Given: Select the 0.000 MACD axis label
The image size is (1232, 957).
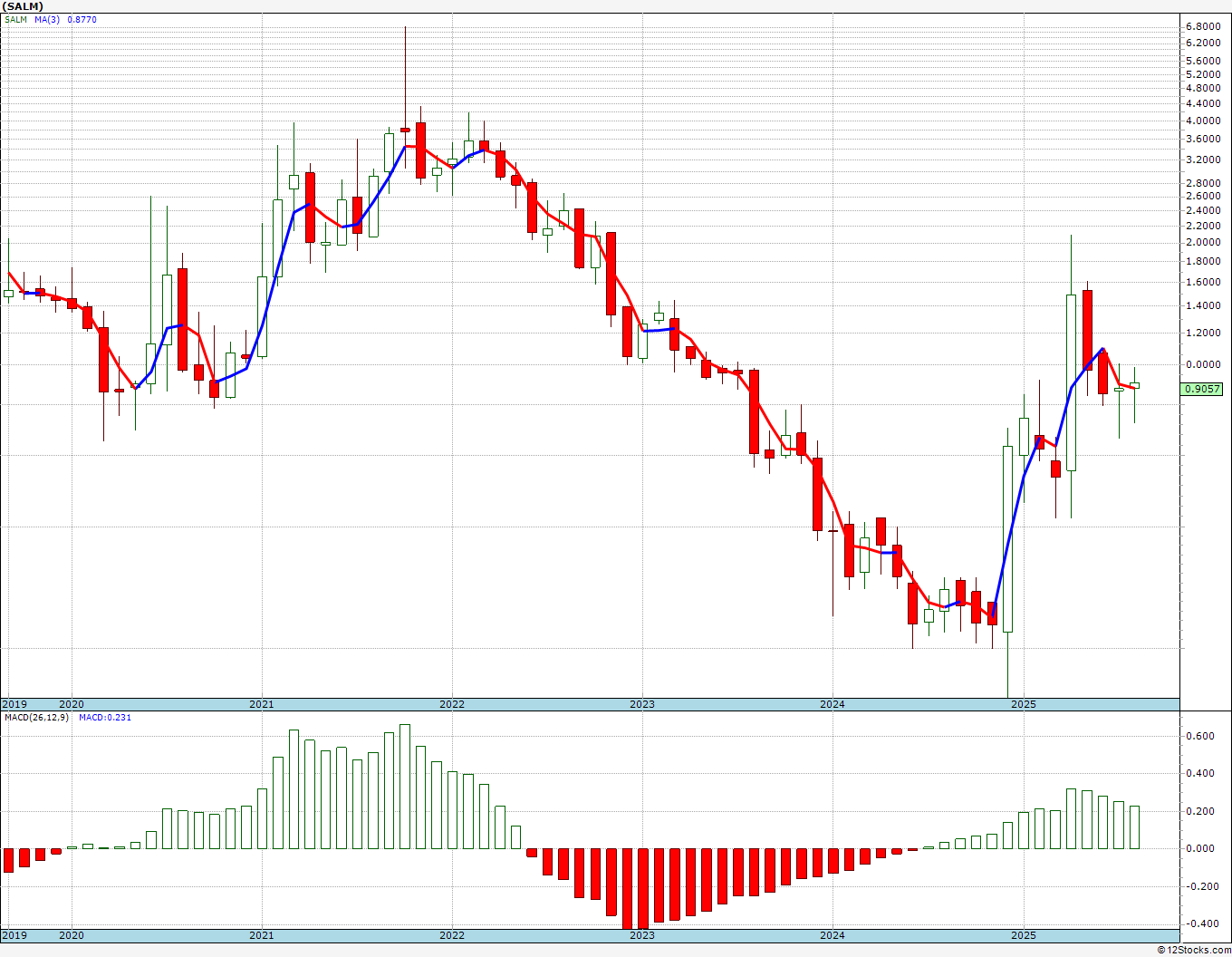Looking at the screenshot, I should click(x=1201, y=848).
